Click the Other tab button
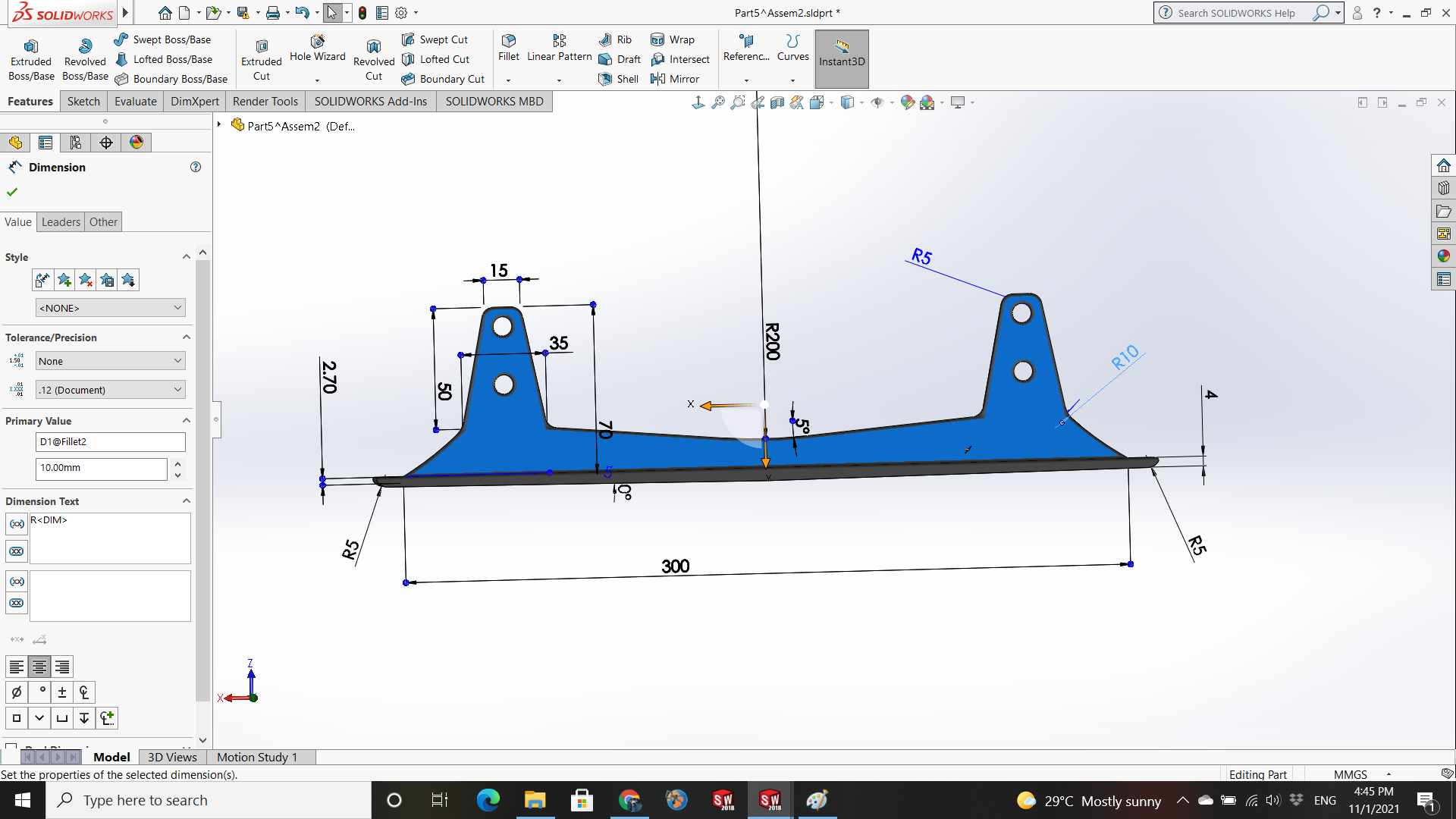The height and width of the screenshot is (819, 1456). [103, 222]
